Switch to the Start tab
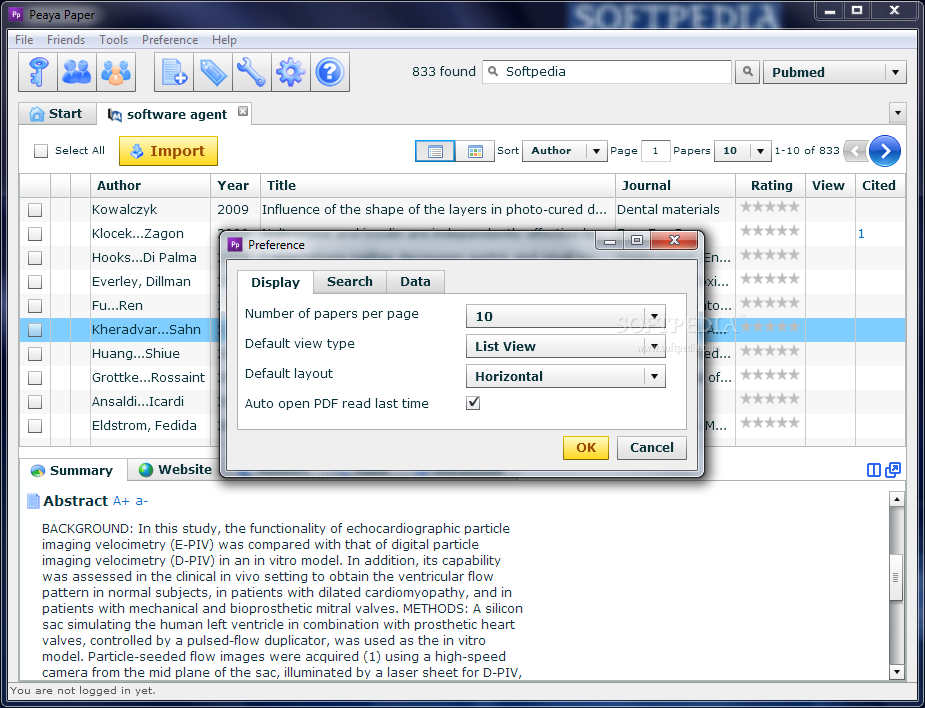Image resolution: width=925 pixels, height=708 pixels. pyautogui.click(x=57, y=113)
